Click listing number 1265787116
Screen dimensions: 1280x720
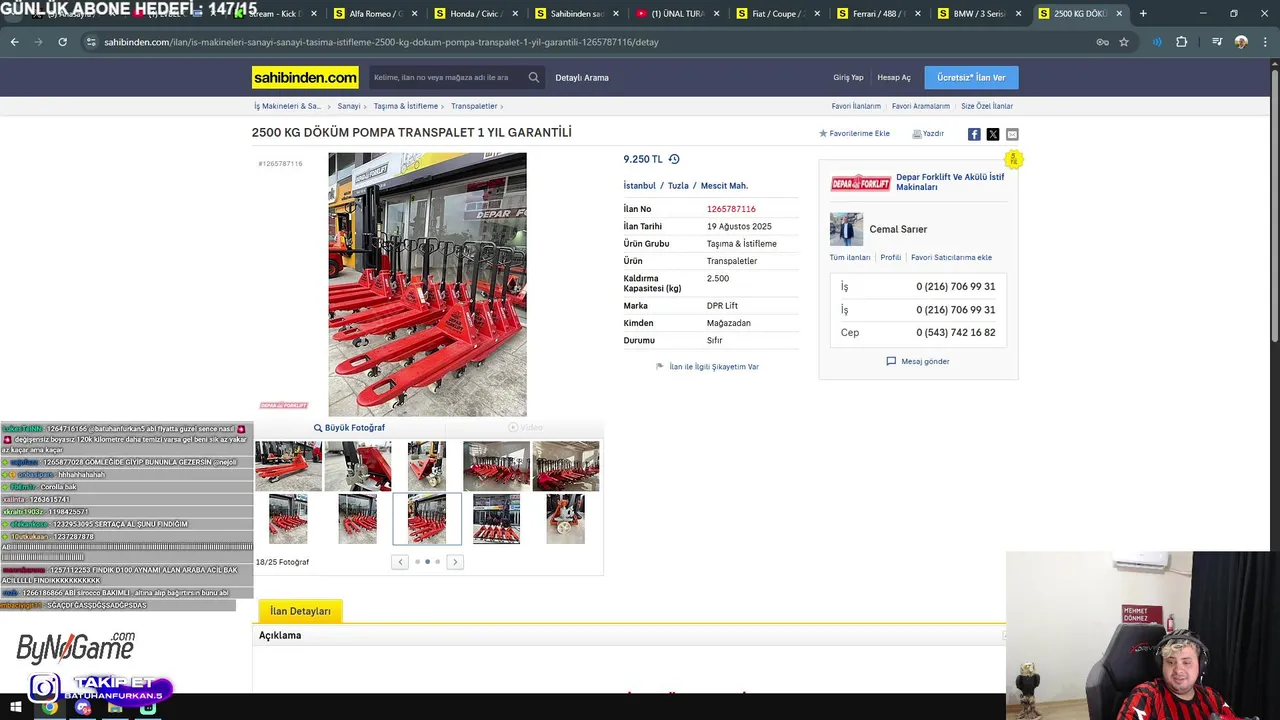(x=731, y=209)
